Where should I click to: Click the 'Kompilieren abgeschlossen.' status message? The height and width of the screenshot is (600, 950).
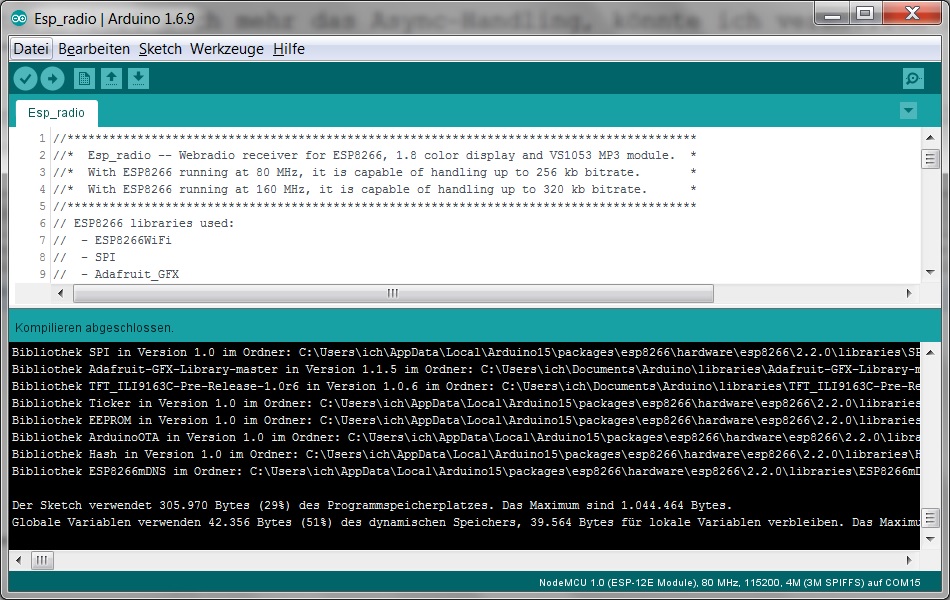[94, 328]
